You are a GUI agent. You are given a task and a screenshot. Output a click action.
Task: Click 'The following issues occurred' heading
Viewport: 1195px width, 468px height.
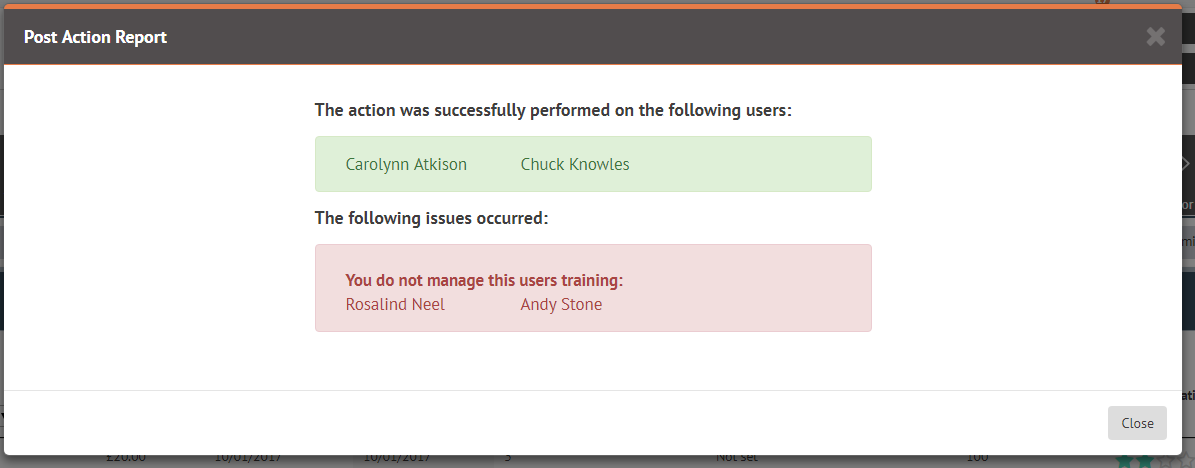click(x=431, y=218)
